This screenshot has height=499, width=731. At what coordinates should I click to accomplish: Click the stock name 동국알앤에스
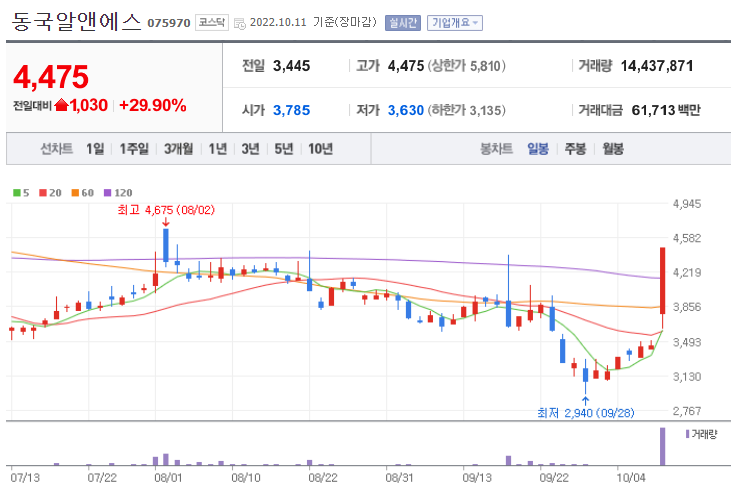pyautogui.click(x=76, y=22)
